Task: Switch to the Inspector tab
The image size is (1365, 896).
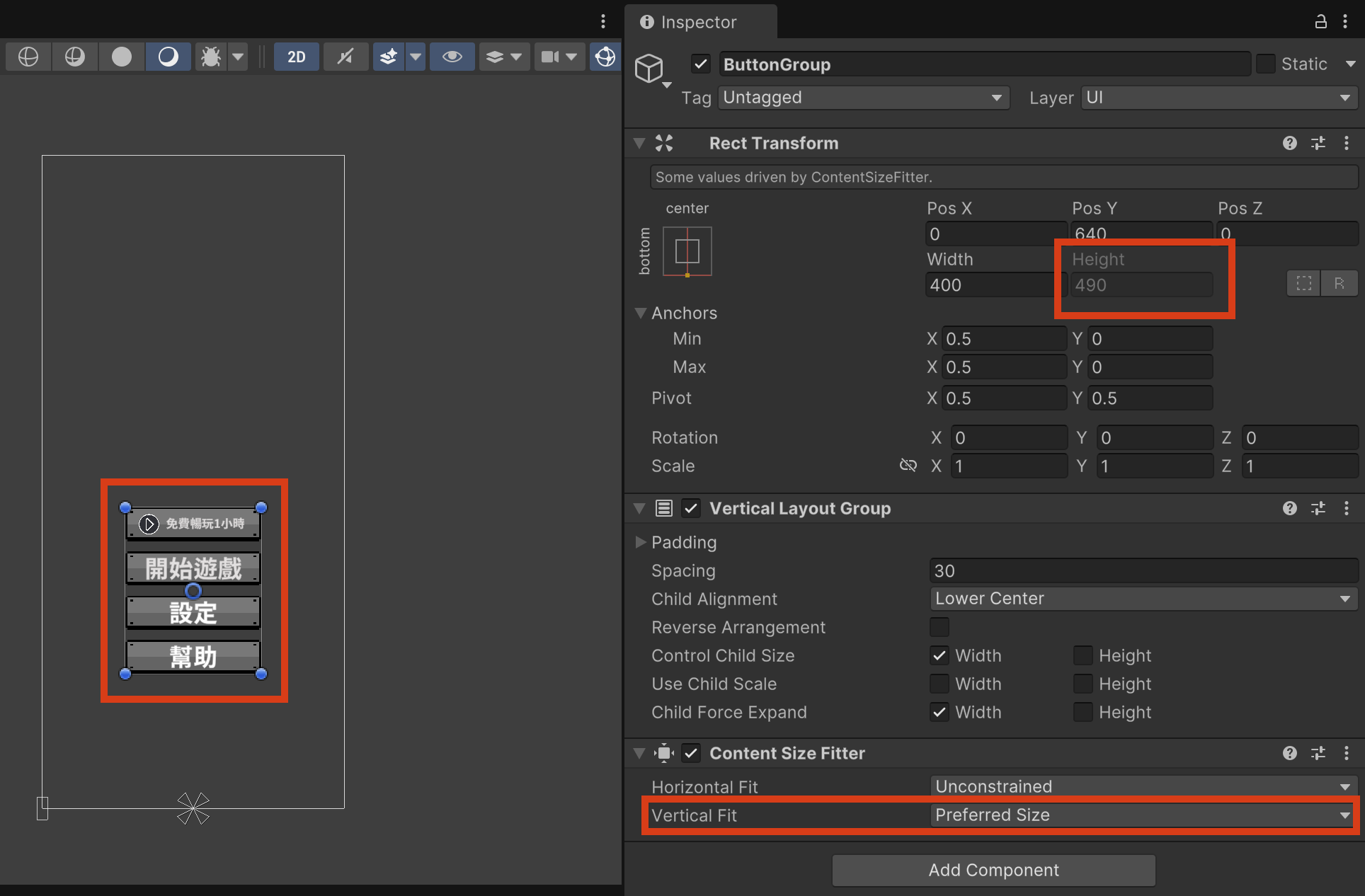Action: (x=689, y=22)
